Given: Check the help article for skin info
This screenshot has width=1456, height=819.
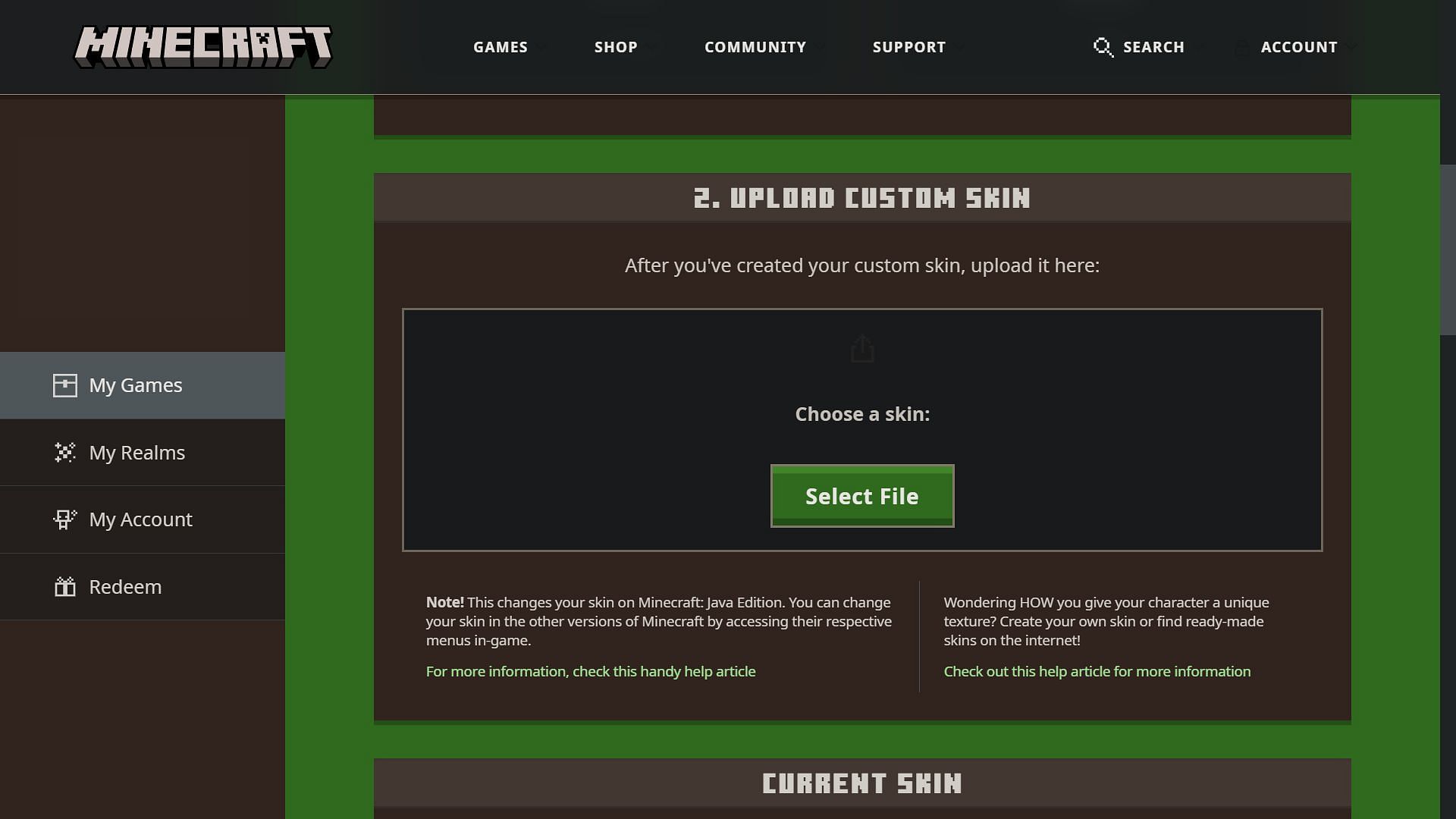Looking at the screenshot, I should pyautogui.click(x=1097, y=671).
